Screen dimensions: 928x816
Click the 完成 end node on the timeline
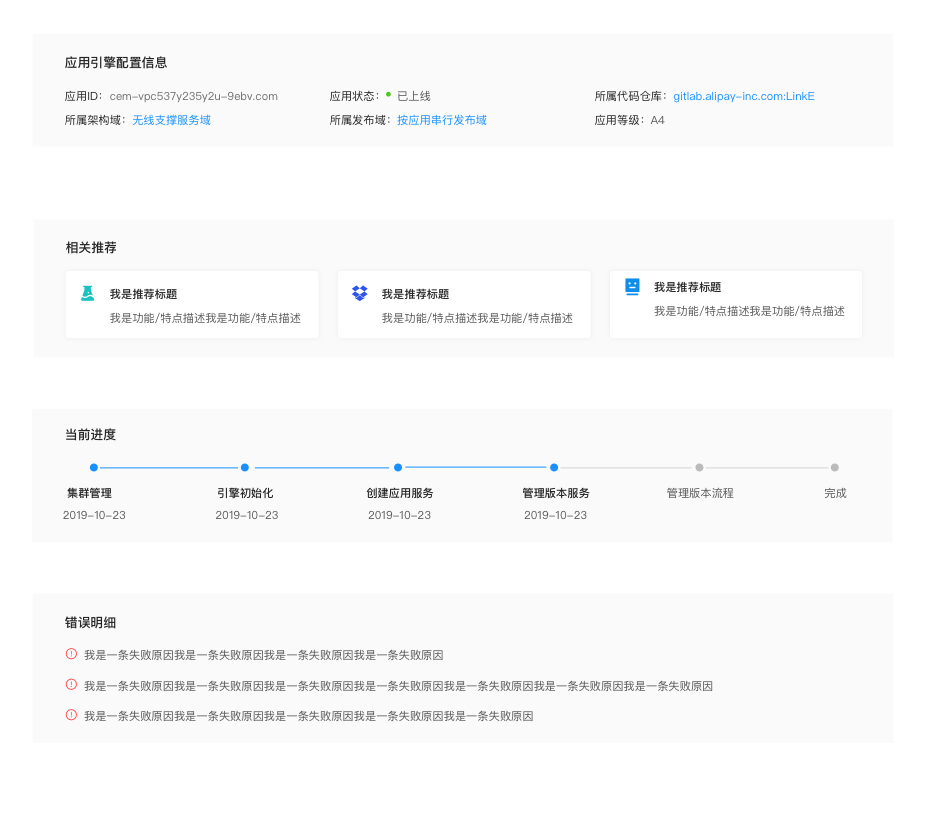[x=834, y=466]
